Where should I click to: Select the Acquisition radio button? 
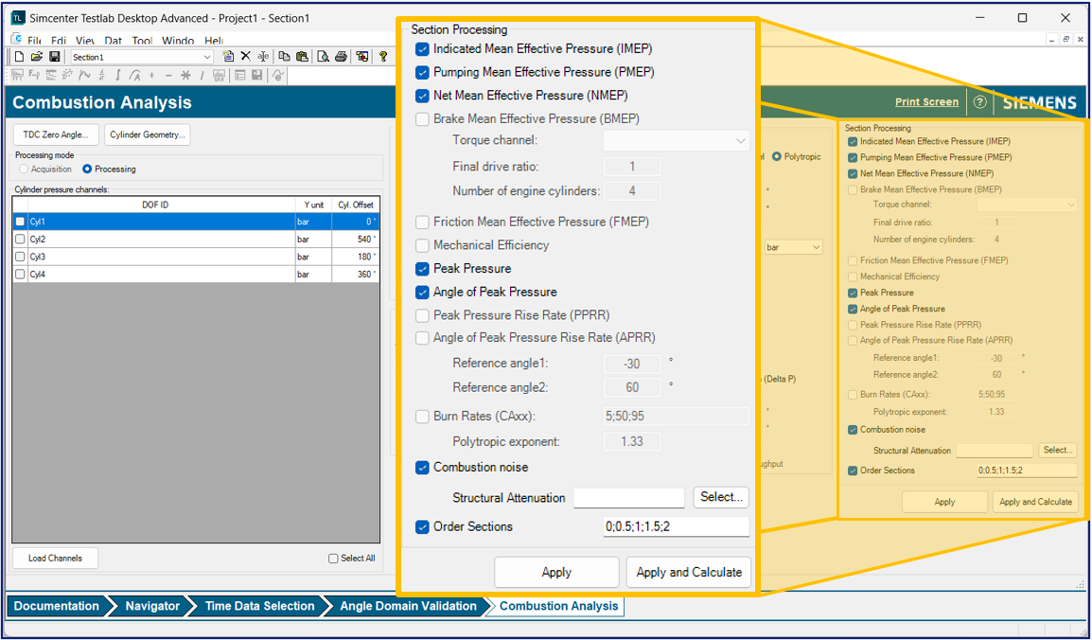click(24, 169)
